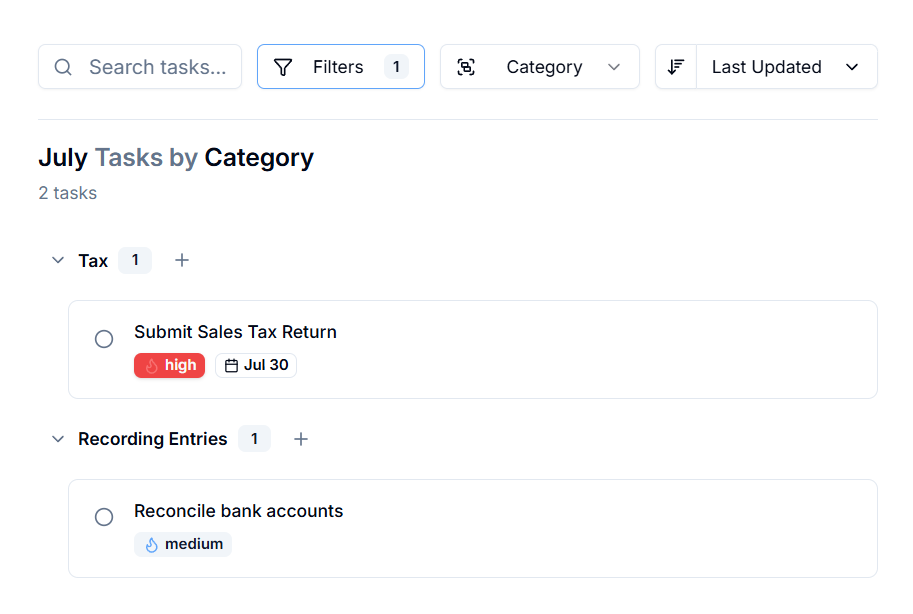Click the grouping icon beside Category
The width and height of the screenshot is (913, 614).
(x=467, y=66)
